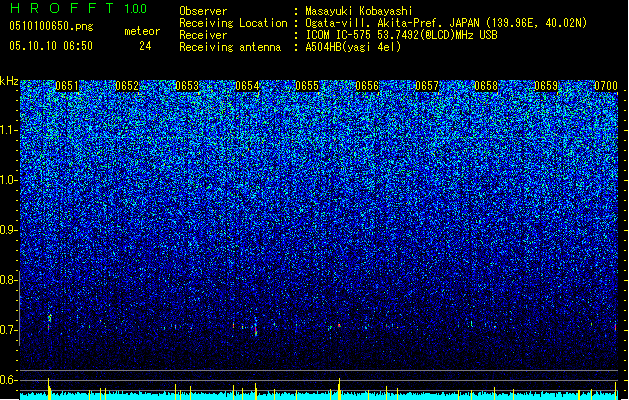Click the 0659 time marker
The image size is (629, 400).
[x=546, y=86]
